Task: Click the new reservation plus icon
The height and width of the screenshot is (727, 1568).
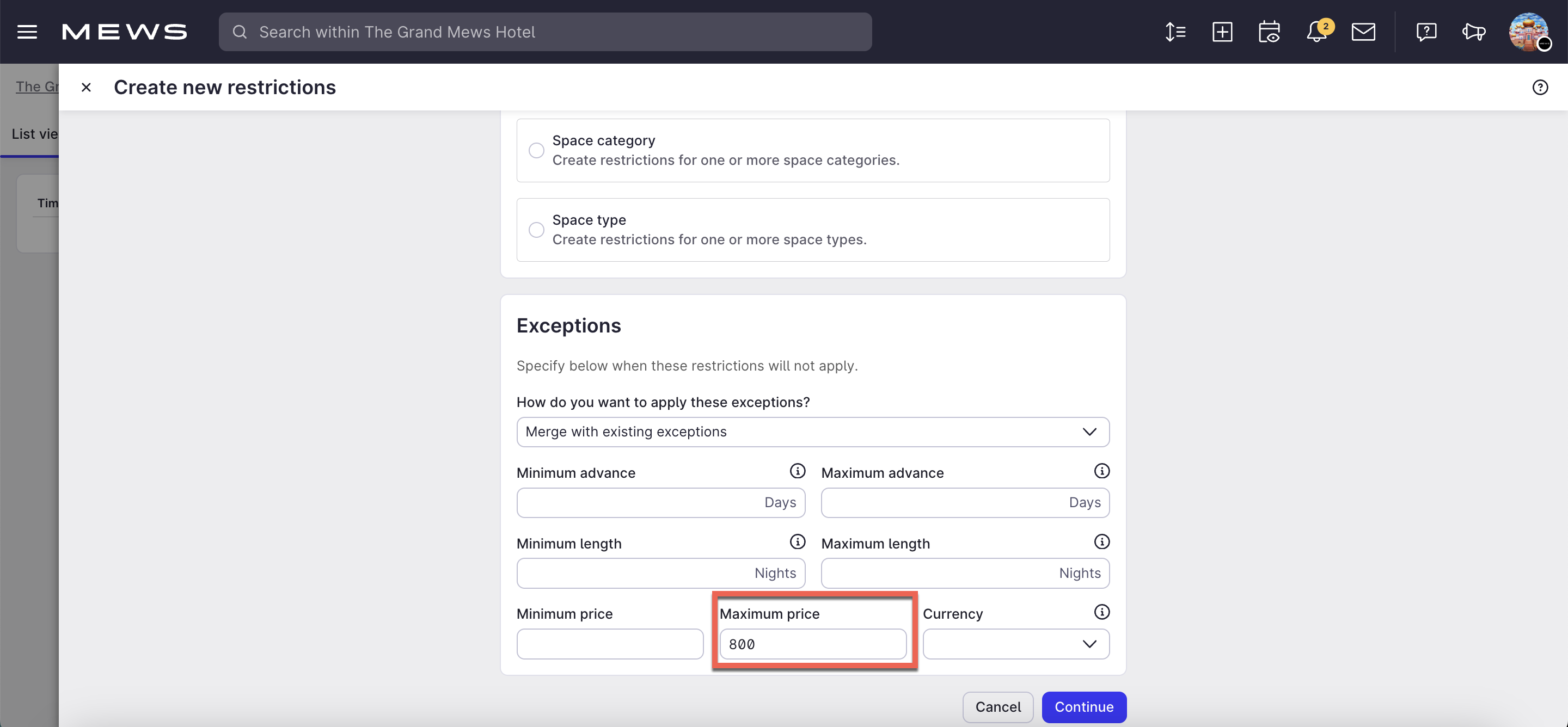Action: (1222, 32)
